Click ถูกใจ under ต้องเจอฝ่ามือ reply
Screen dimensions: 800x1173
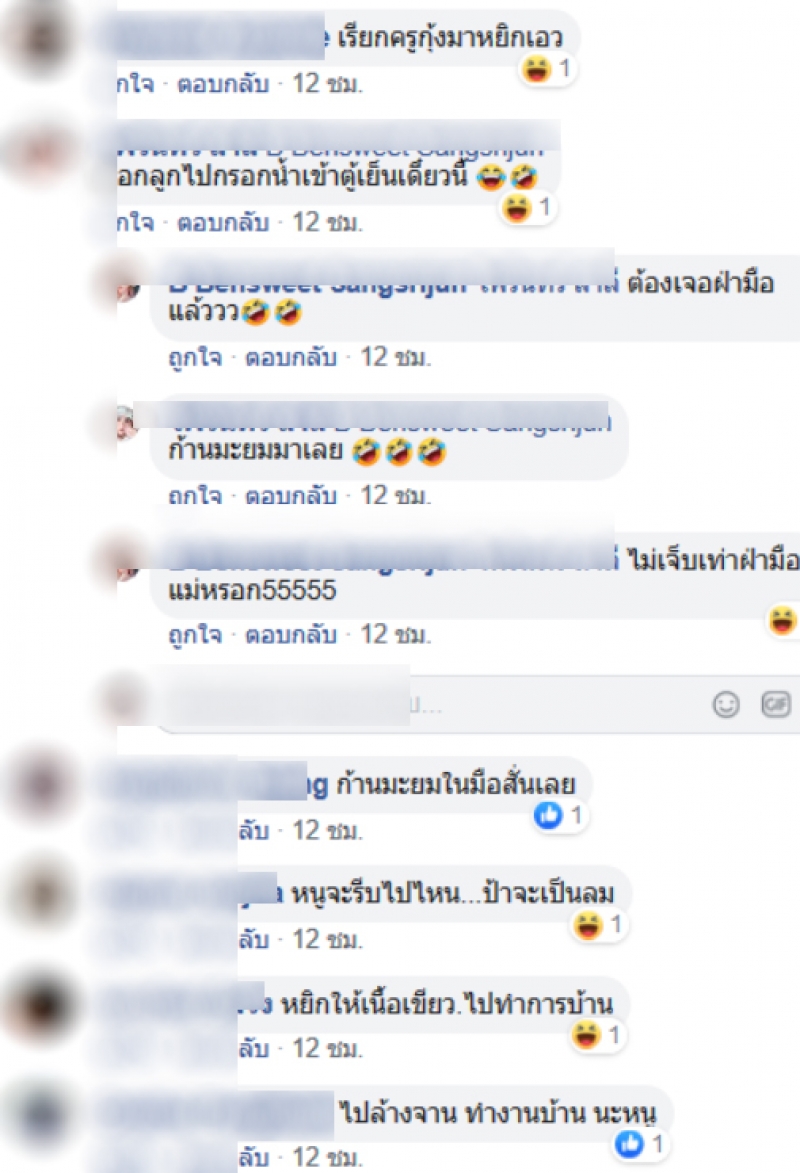pos(195,358)
